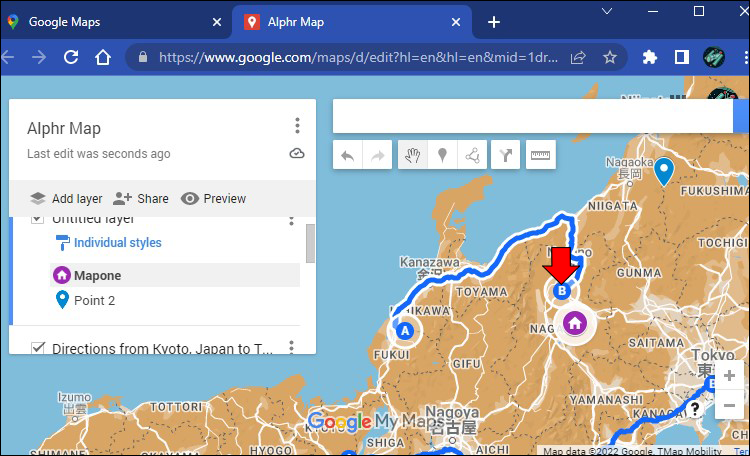Click the Undo arrow in map toolbar
This screenshot has height=456, width=750.
348,155
